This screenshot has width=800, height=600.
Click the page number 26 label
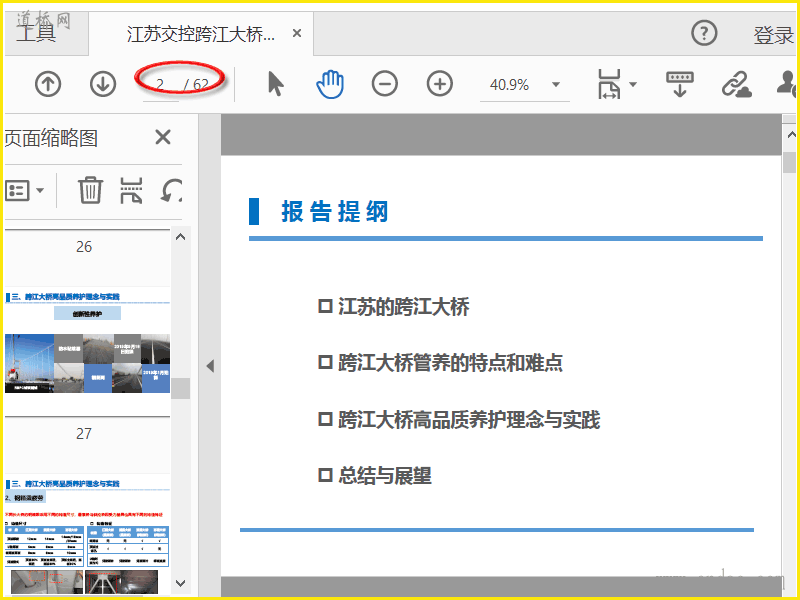pos(84,246)
